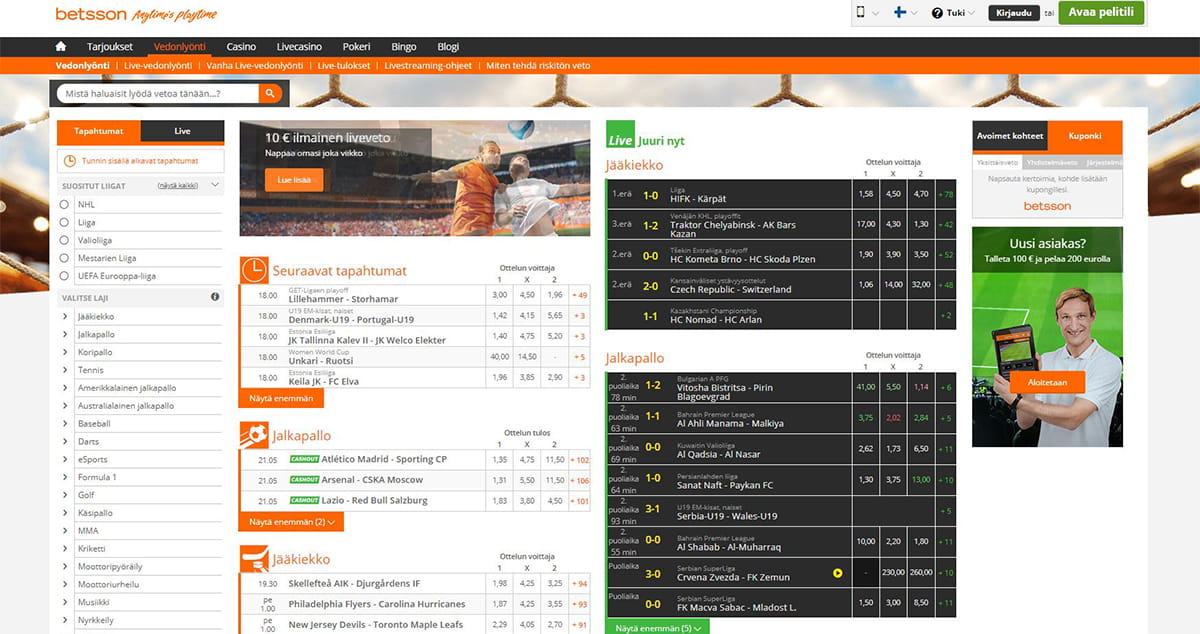The width and height of the screenshot is (1200, 634).
Task: Switch to the Live tab in sidebar
Action: 182,131
